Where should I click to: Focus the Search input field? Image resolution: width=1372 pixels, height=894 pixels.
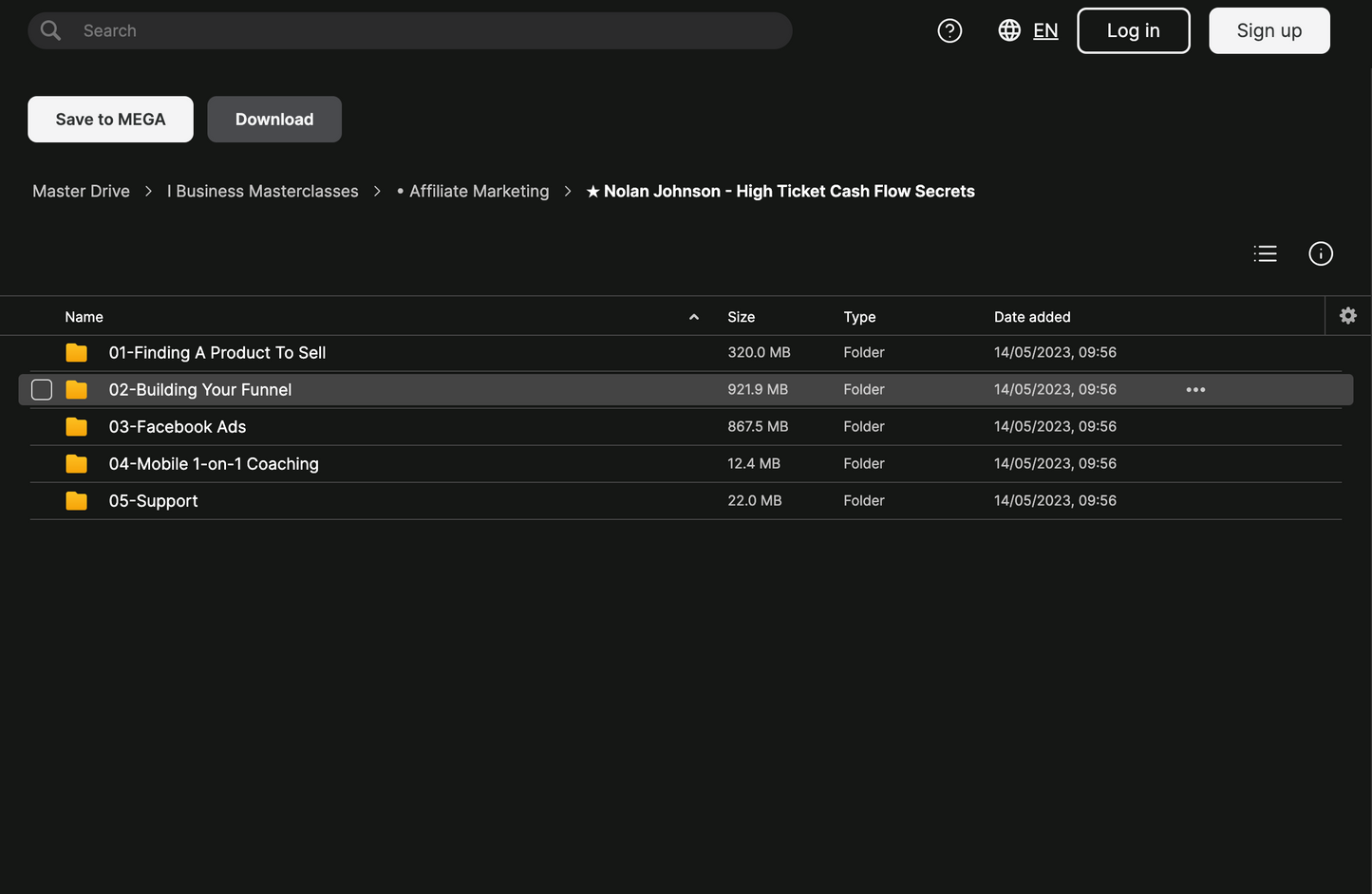click(410, 30)
